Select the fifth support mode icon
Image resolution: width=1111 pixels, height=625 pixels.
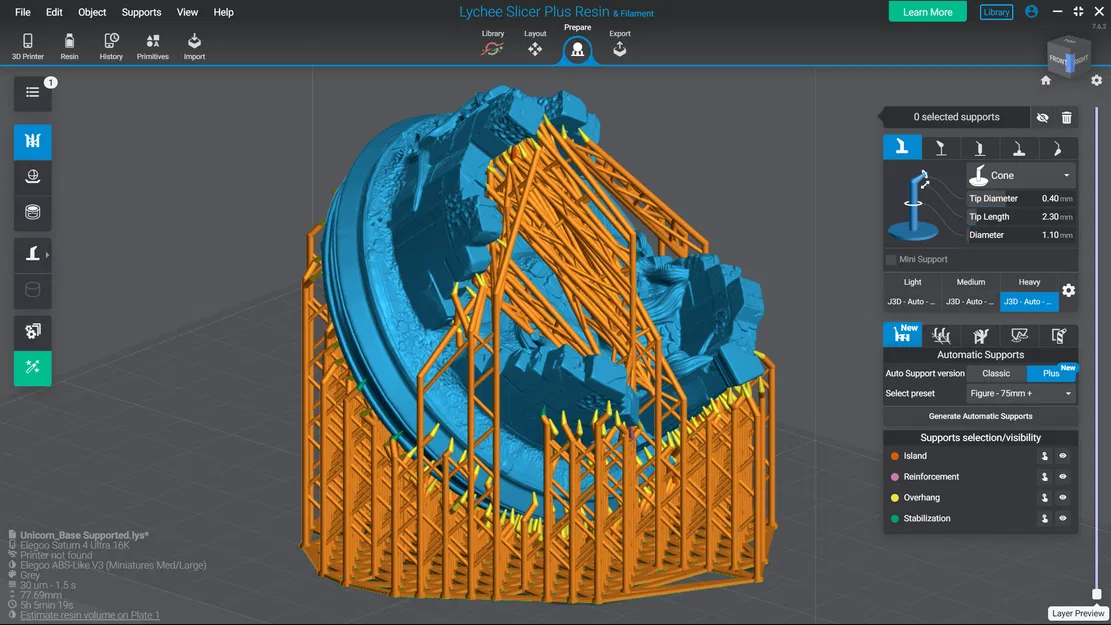click(x=1058, y=334)
